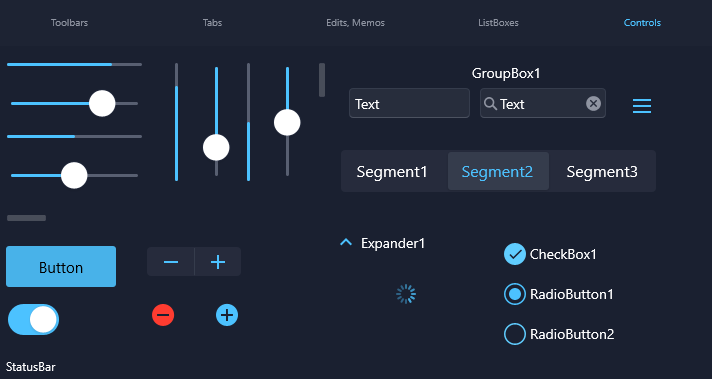The image size is (712, 379).
Task: Focus the search Text field
Action: [543, 103]
